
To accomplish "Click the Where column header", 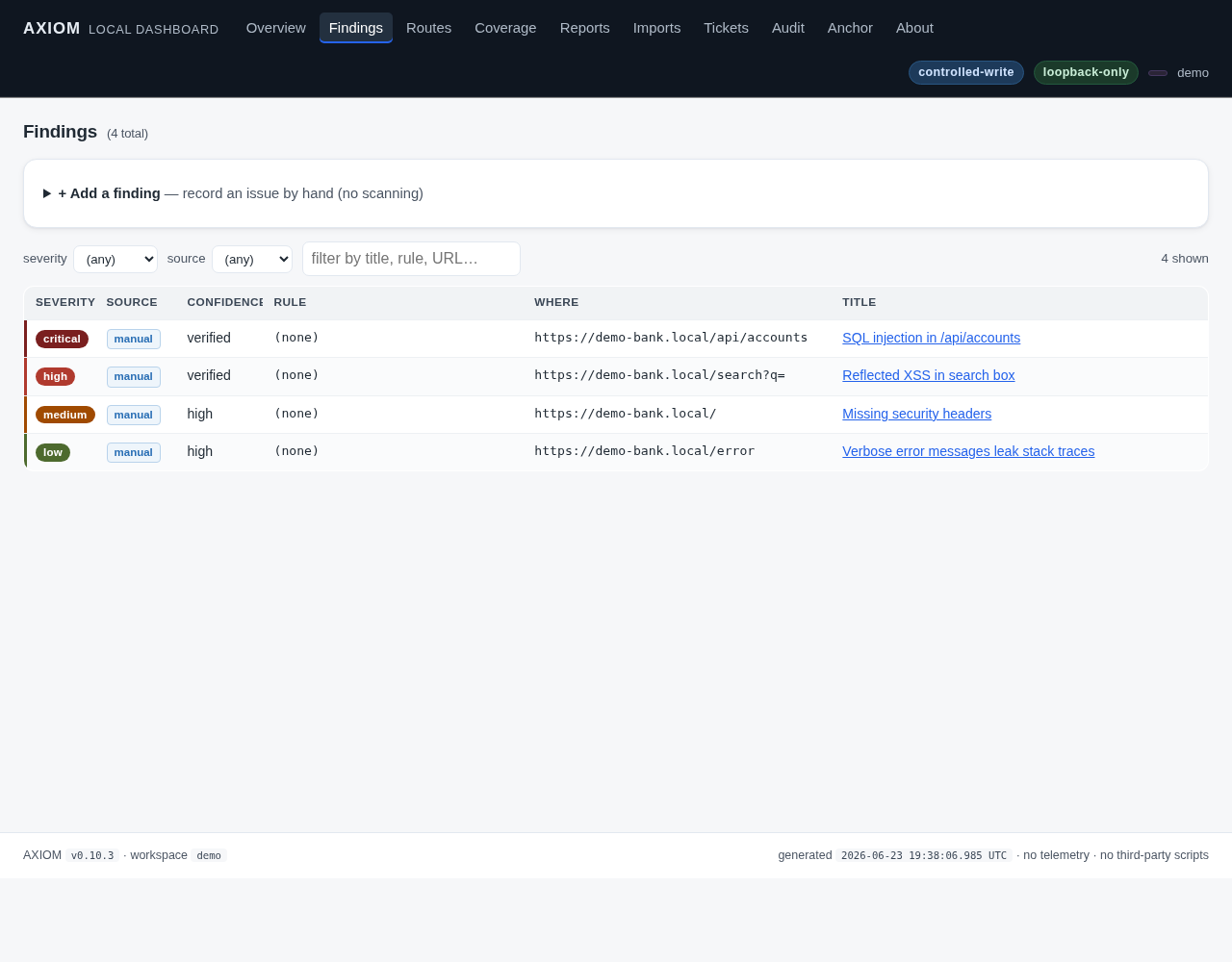I will click(556, 302).
